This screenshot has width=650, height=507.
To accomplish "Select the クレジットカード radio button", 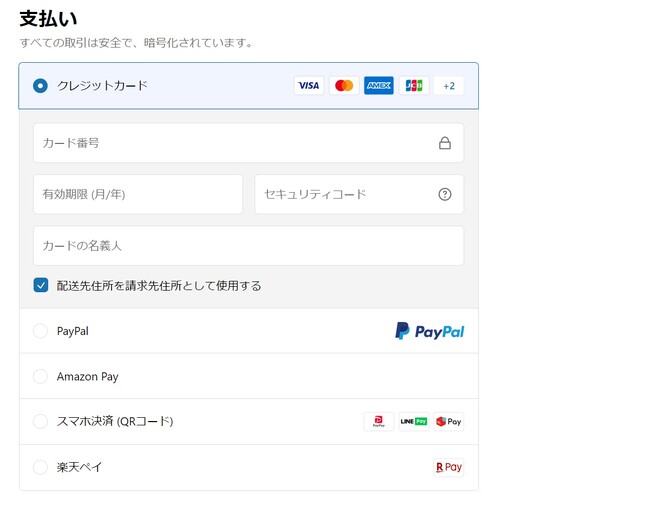I will [40, 86].
